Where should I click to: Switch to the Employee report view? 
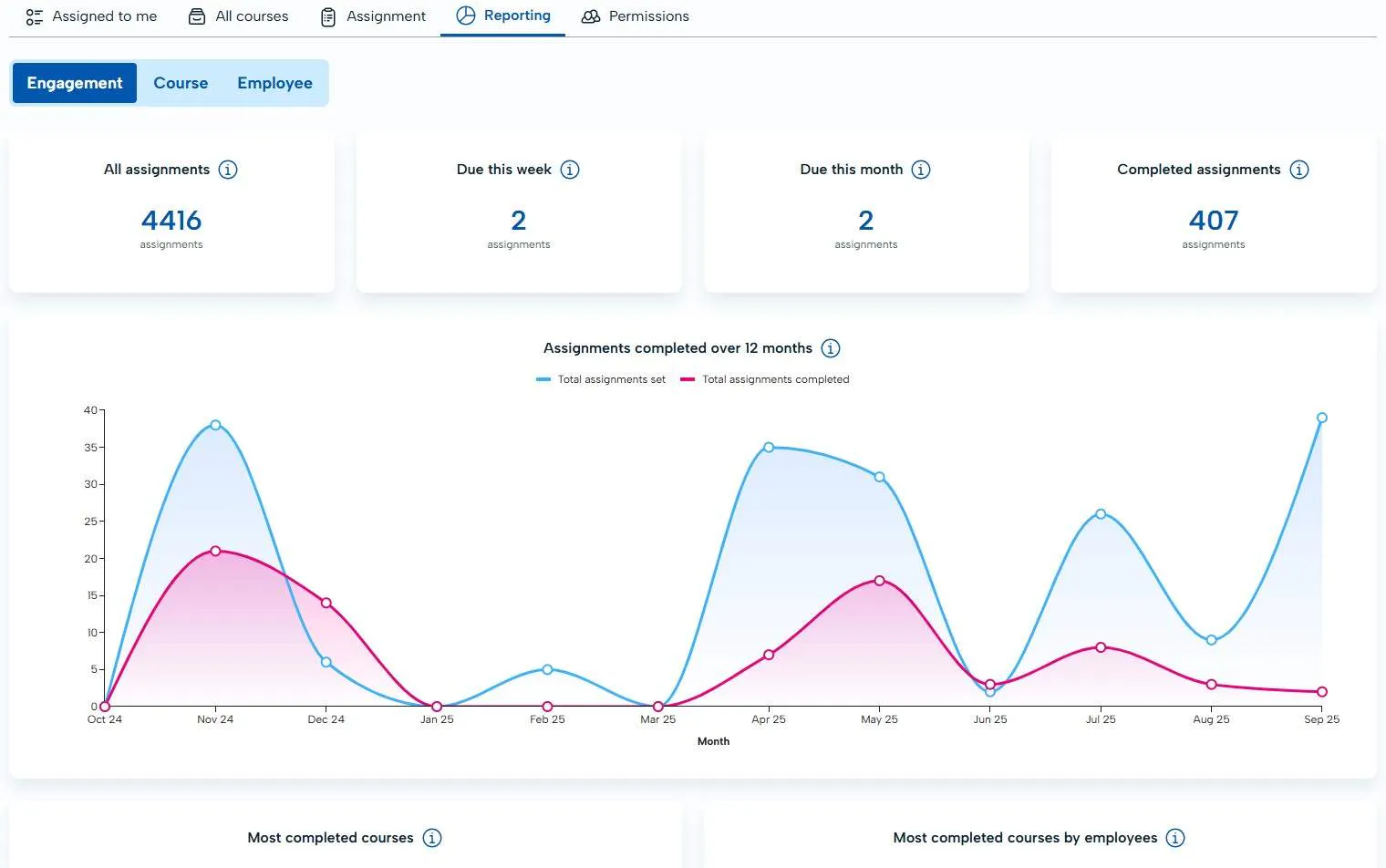(274, 83)
